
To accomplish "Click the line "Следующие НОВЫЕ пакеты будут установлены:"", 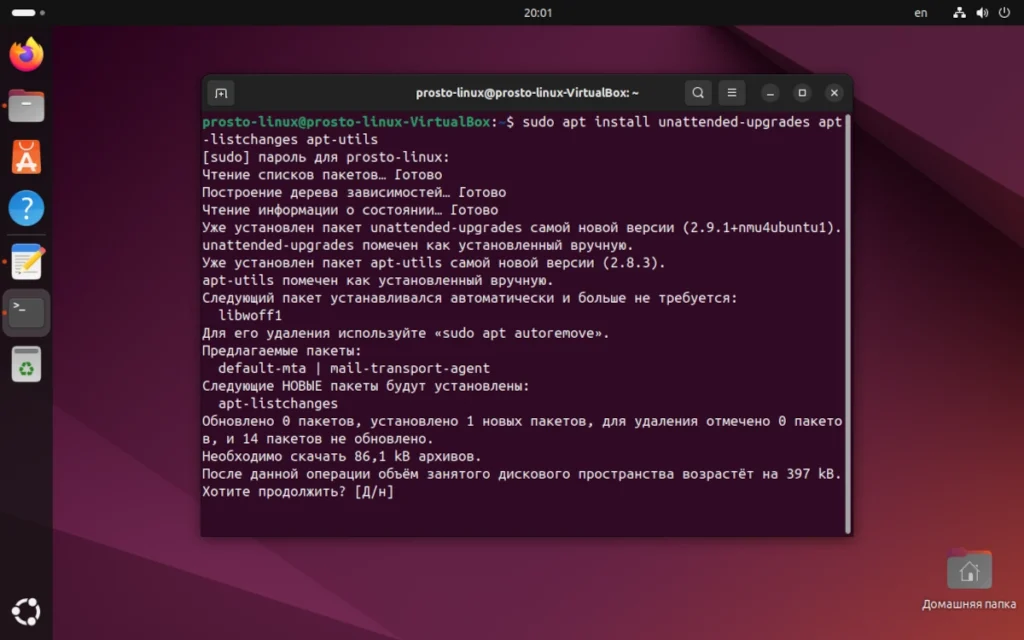I will click(x=366, y=386).
